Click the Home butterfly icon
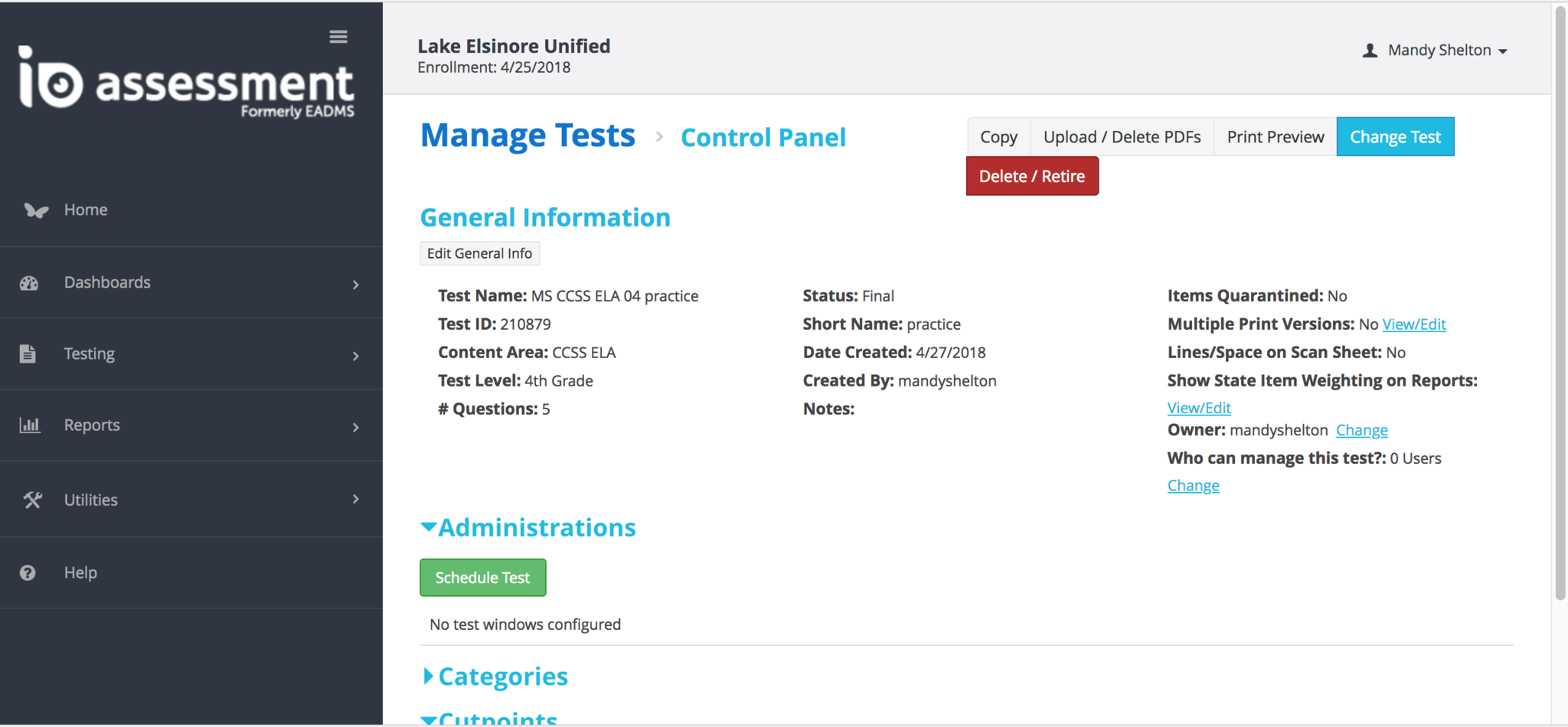 [35, 210]
